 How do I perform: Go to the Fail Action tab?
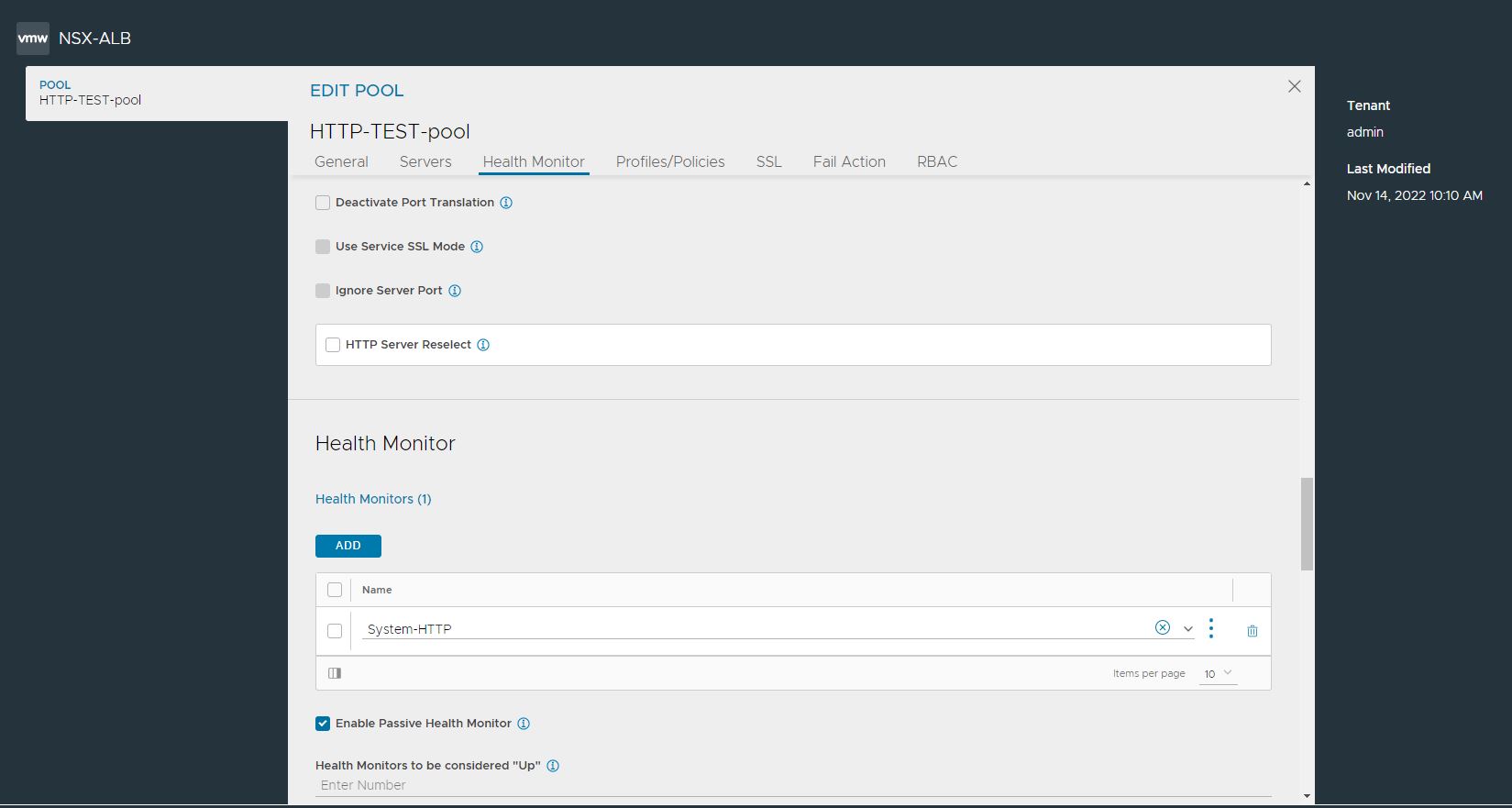[849, 161]
